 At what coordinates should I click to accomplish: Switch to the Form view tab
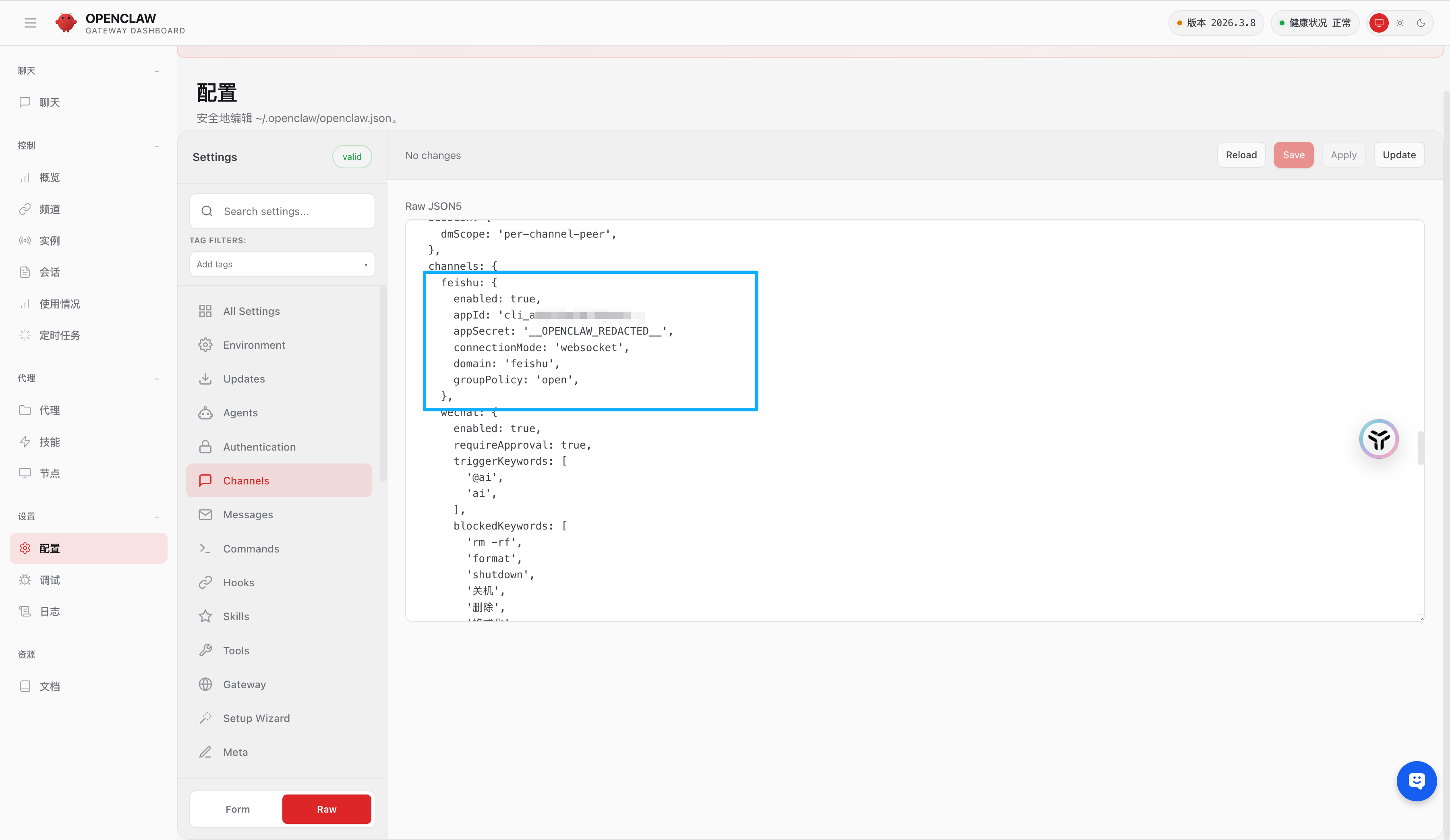(237, 809)
